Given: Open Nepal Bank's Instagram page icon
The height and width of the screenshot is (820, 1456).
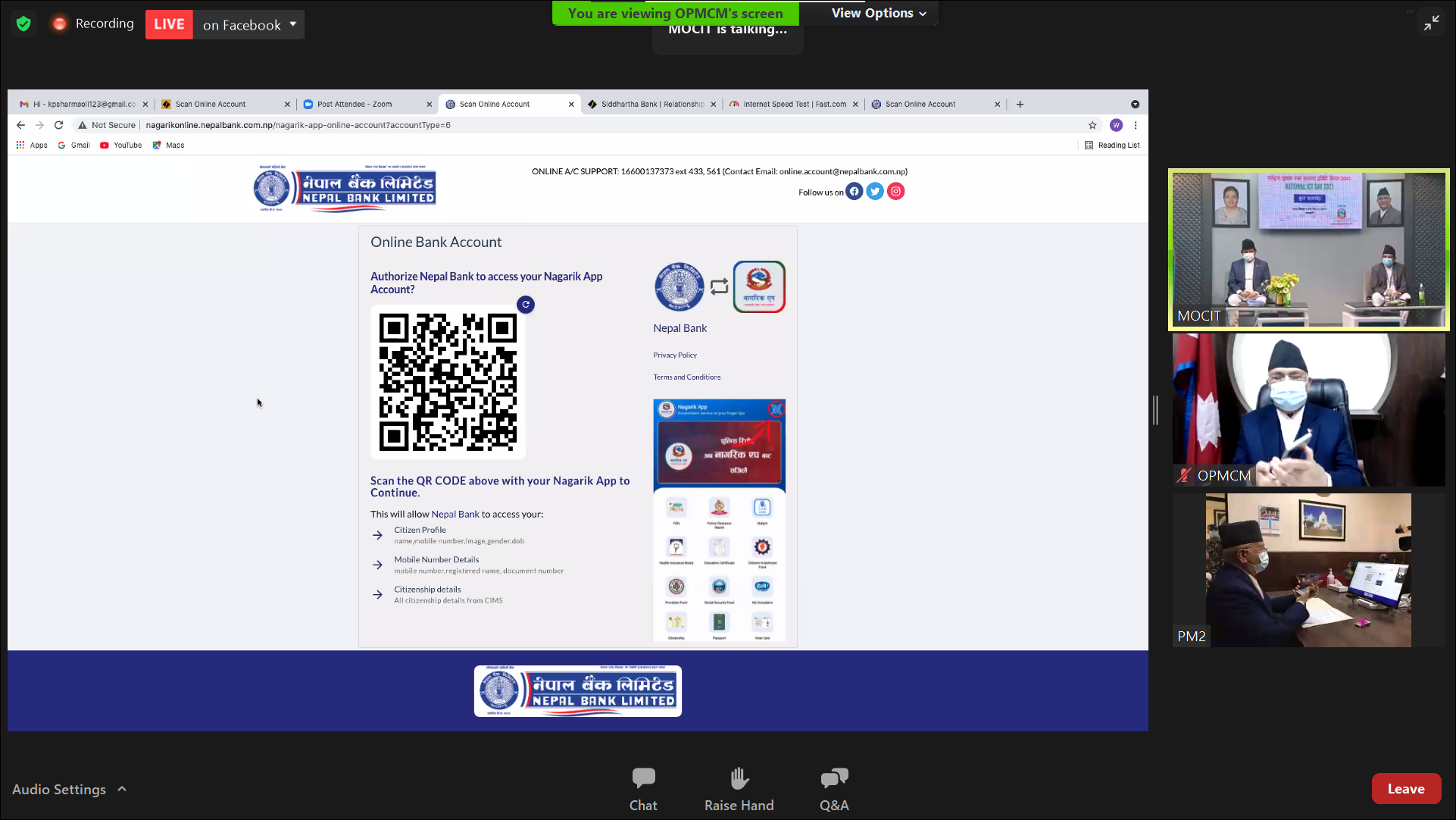Looking at the screenshot, I should point(895,191).
